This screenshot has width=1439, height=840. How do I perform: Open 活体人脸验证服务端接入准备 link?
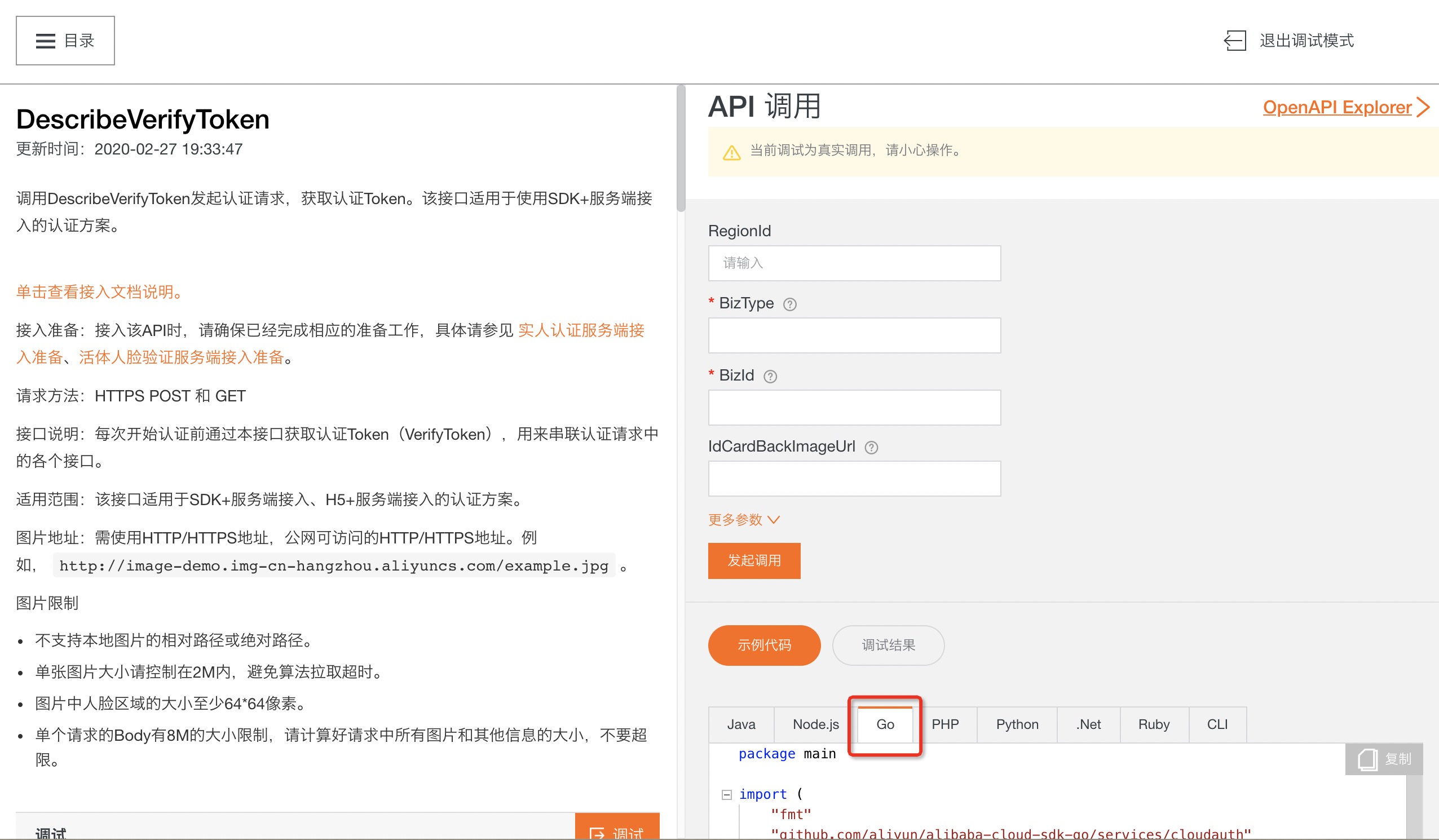click(182, 357)
